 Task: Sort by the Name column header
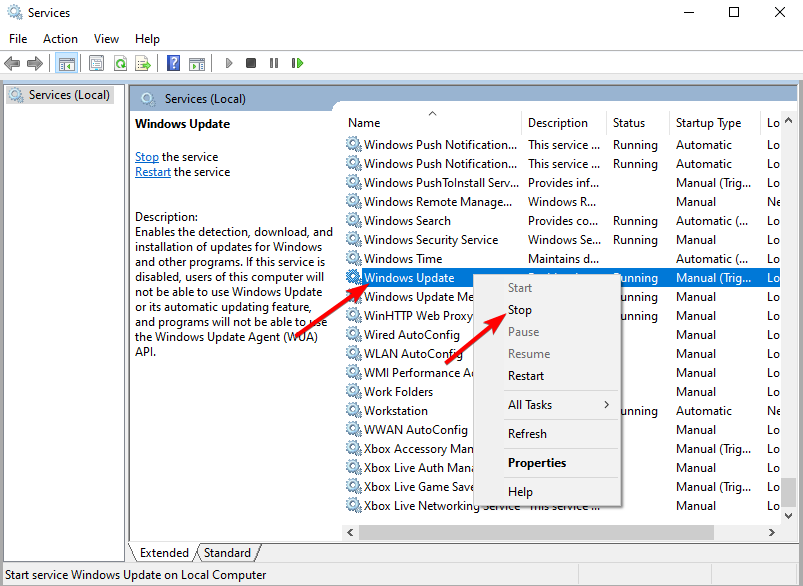432,122
